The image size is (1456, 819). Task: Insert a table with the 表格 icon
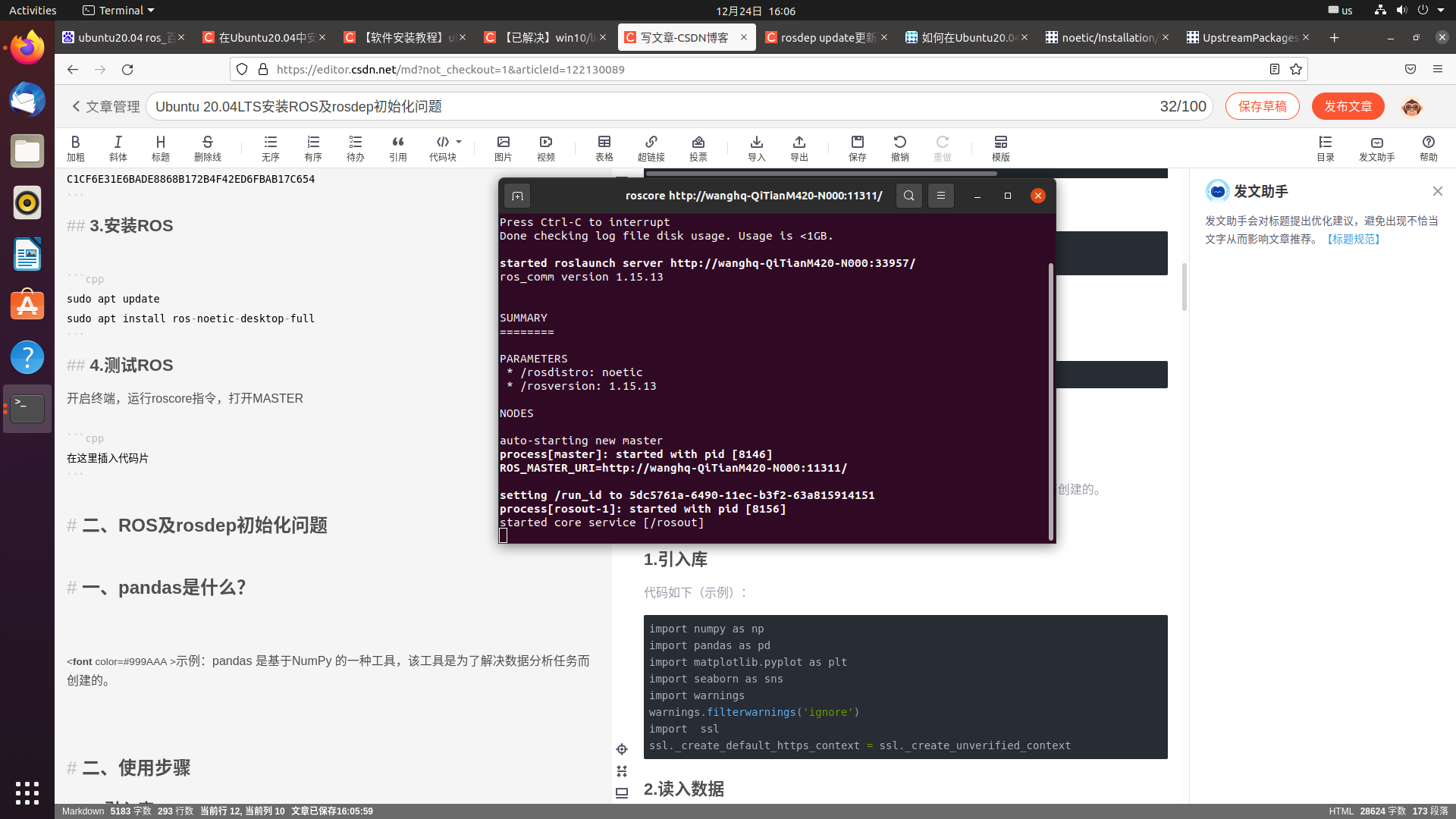(604, 147)
